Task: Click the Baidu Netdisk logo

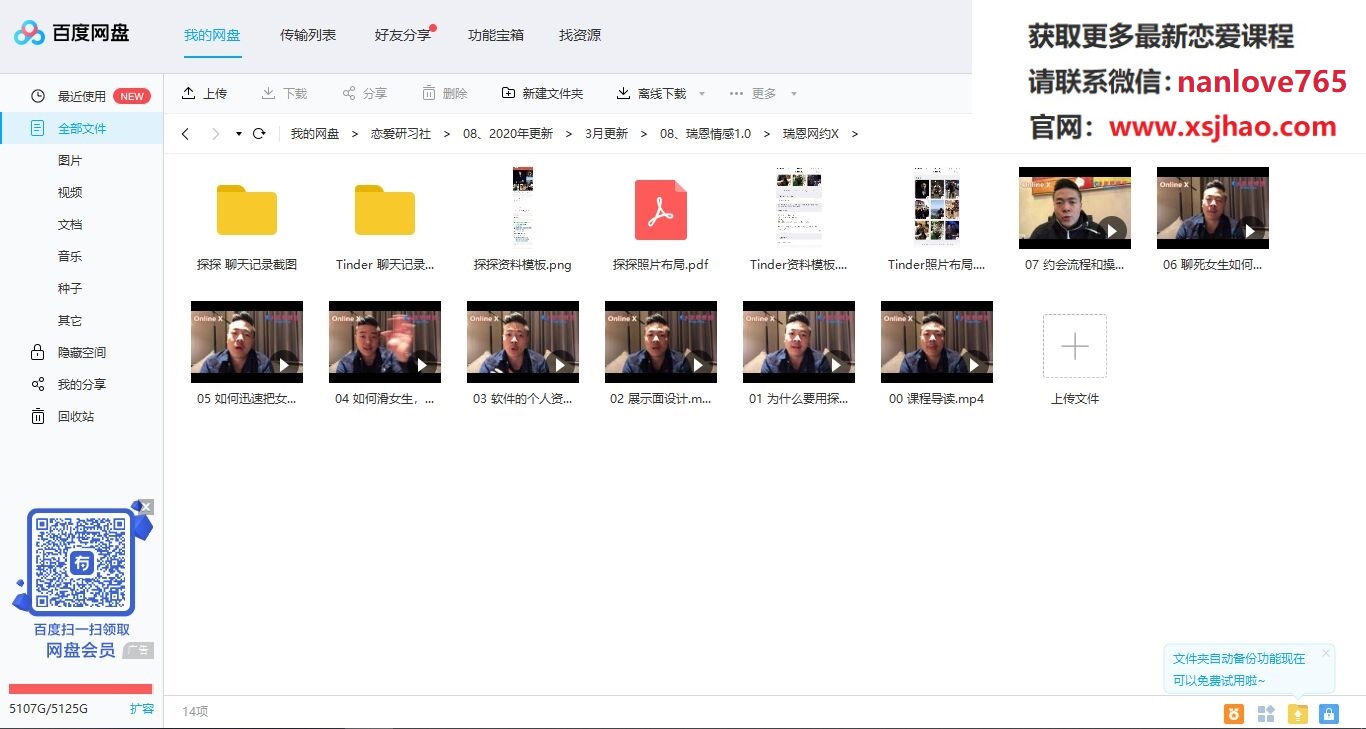Action: coord(72,34)
